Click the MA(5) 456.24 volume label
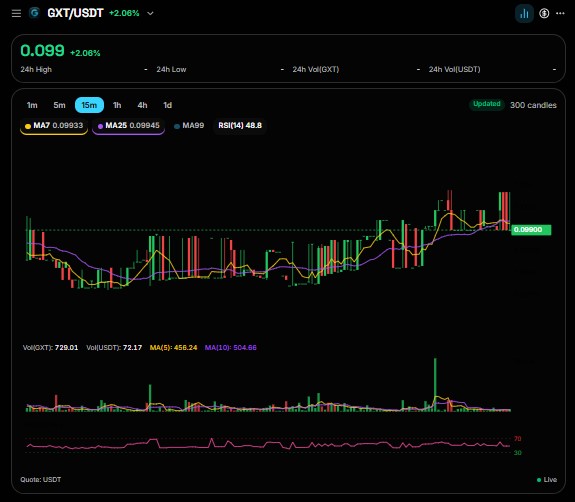The width and height of the screenshot is (575, 502). [x=173, y=348]
